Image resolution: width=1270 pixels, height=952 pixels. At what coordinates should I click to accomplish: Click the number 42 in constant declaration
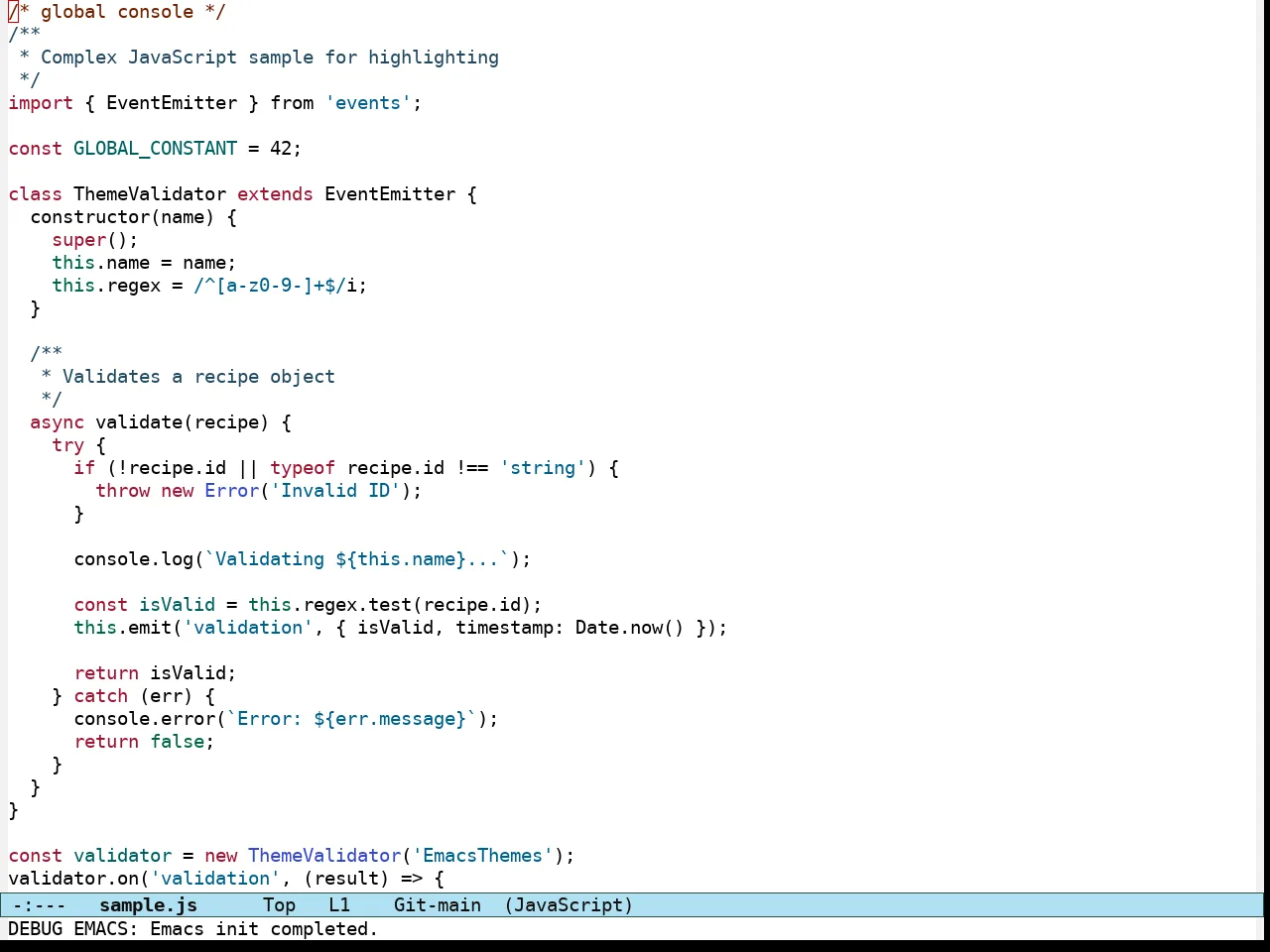coord(281,149)
